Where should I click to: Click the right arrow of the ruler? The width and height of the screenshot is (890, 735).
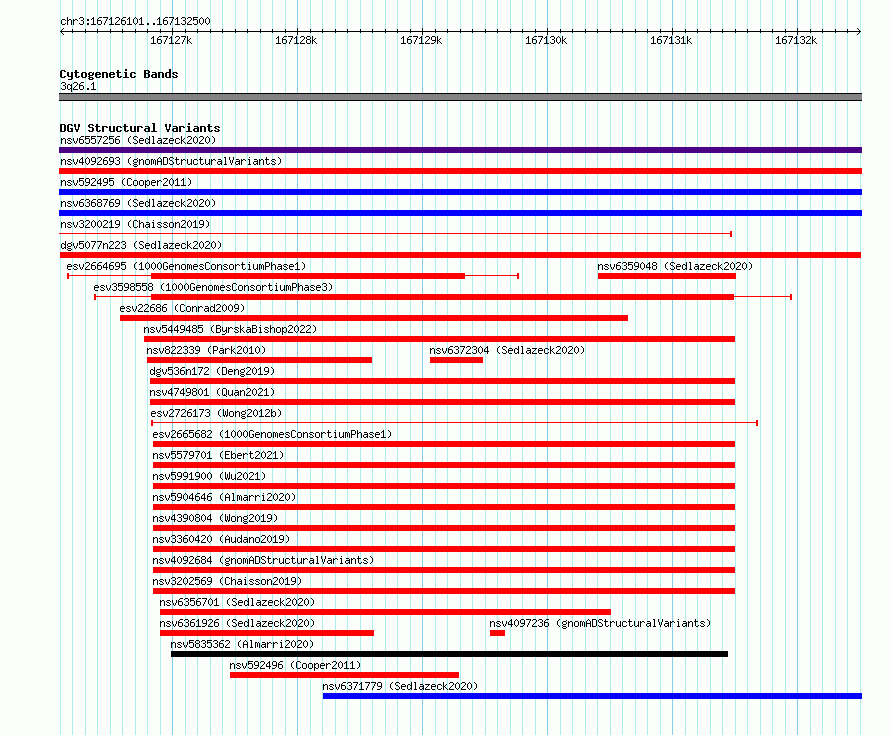pyautogui.click(x=859, y=31)
